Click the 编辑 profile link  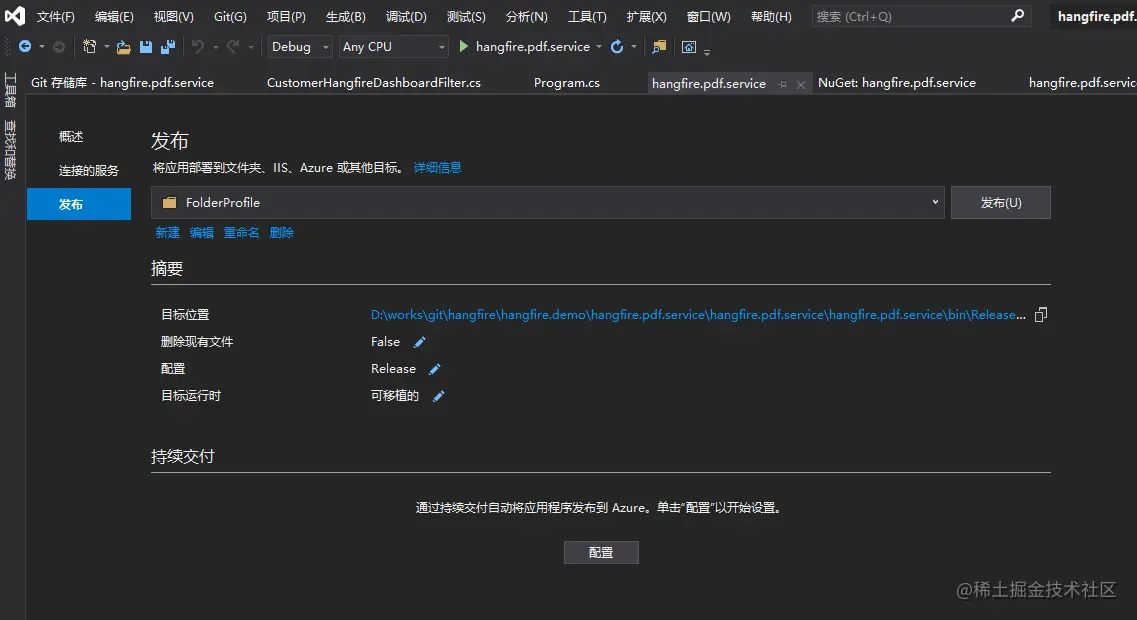point(202,232)
